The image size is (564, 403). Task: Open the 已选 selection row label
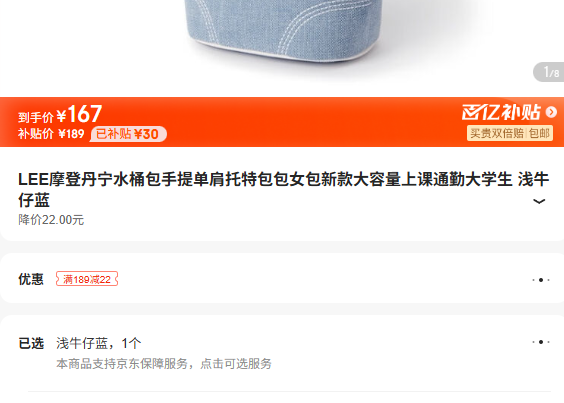click(31, 343)
